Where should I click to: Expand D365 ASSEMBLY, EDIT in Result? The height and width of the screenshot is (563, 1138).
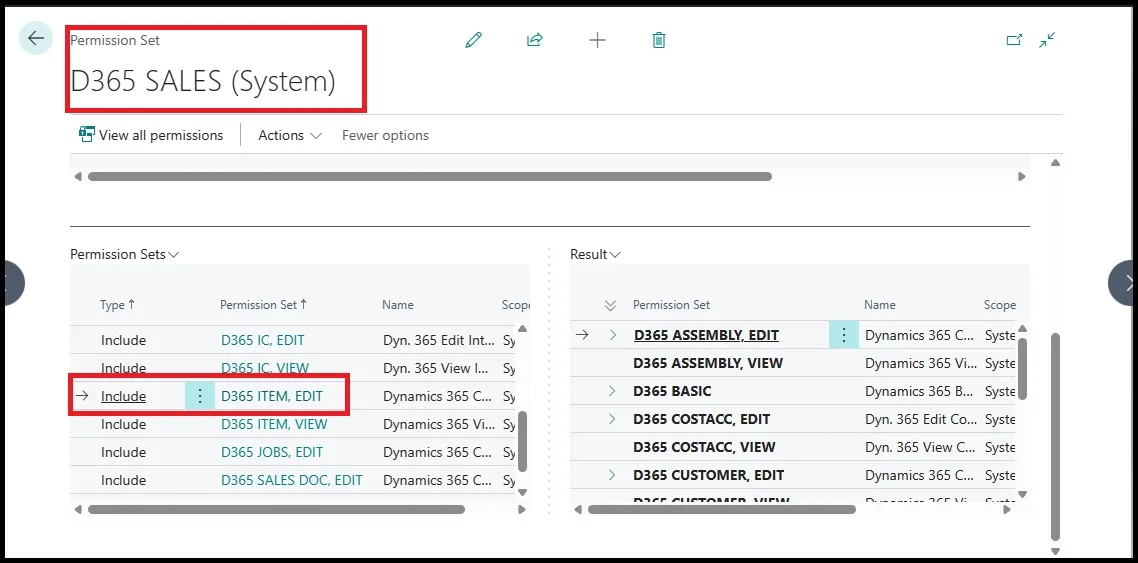(x=613, y=334)
